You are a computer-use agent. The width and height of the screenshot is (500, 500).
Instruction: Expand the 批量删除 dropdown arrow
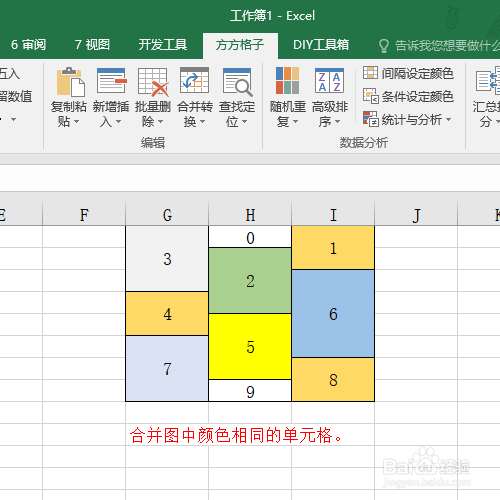[160, 122]
